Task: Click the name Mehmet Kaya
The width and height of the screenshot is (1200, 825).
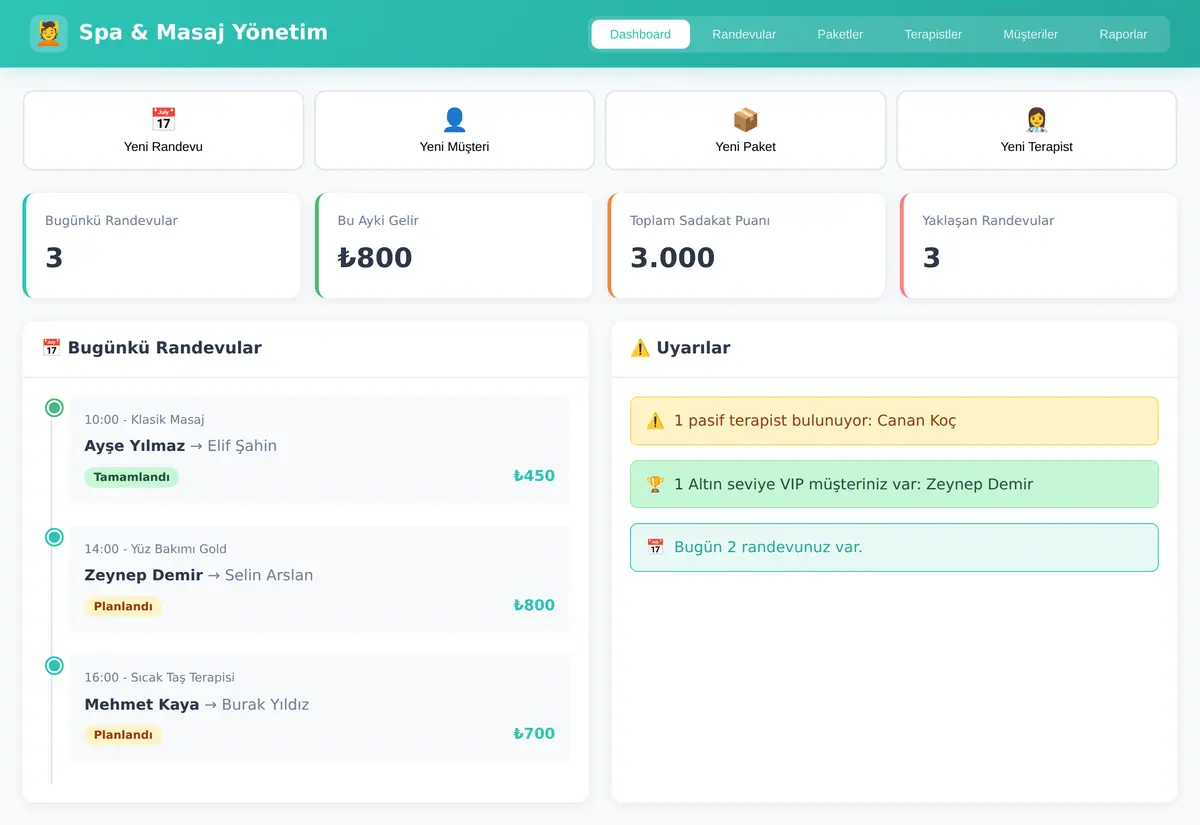Action: point(142,704)
